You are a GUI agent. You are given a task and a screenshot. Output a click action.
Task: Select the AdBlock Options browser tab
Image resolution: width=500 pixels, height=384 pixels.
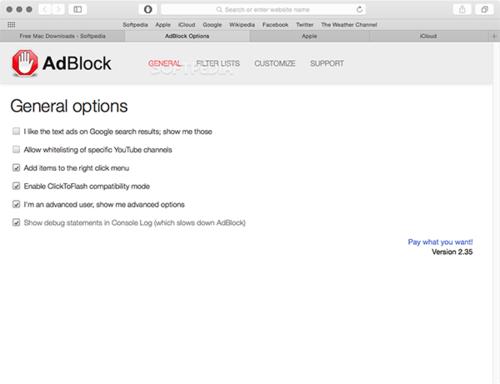click(x=187, y=36)
